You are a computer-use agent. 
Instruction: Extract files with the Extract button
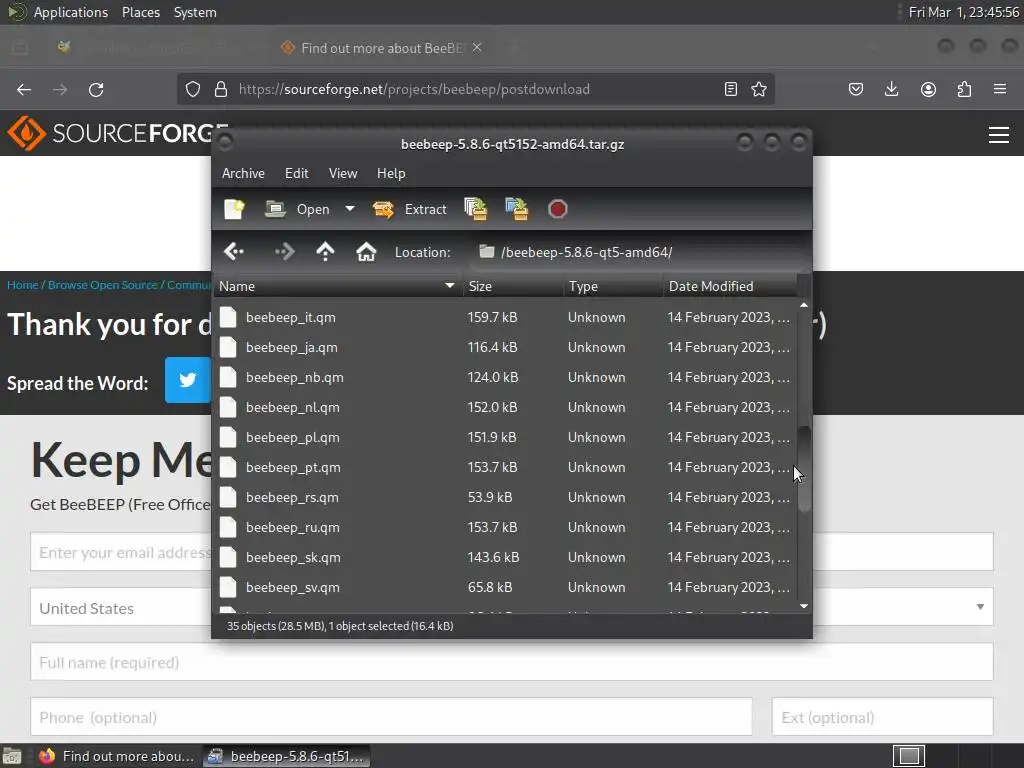click(409, 209)
